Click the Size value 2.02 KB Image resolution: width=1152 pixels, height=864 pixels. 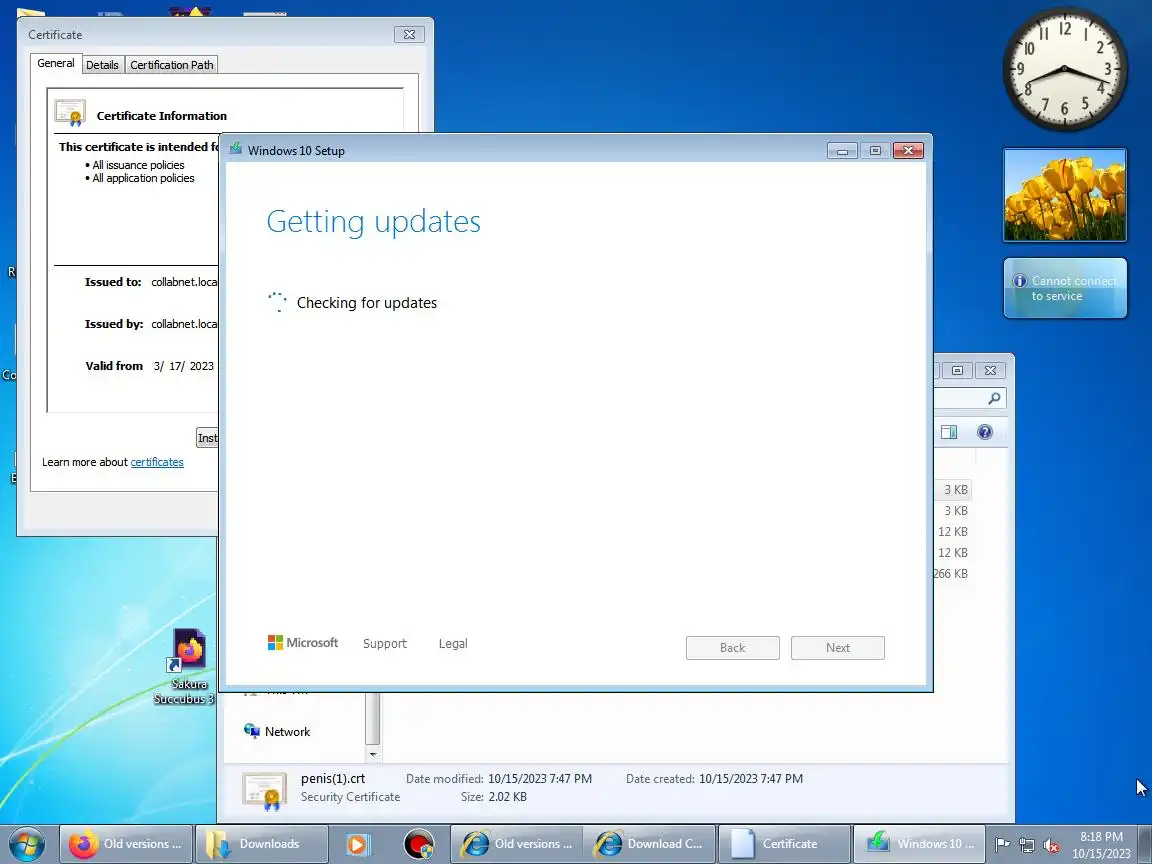coord(507,796)
